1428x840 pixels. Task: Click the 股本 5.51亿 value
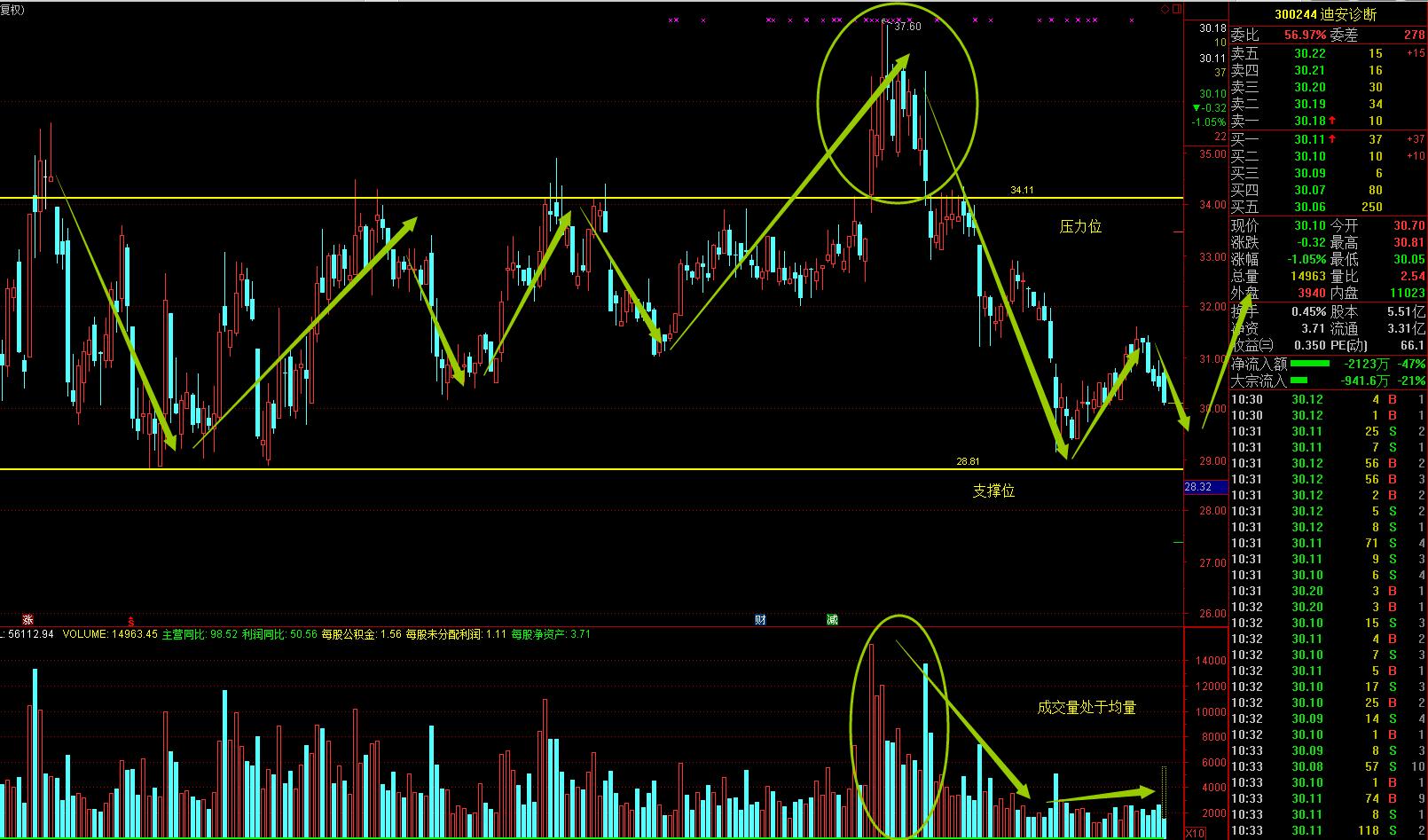(x=1406, y=311)
